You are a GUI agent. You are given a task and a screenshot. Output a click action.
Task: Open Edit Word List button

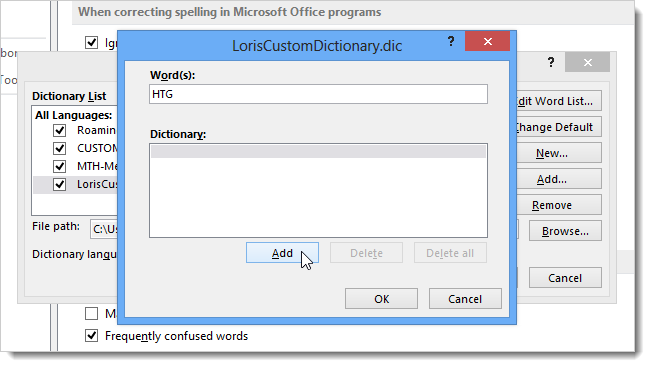click(x=559, y=101)
